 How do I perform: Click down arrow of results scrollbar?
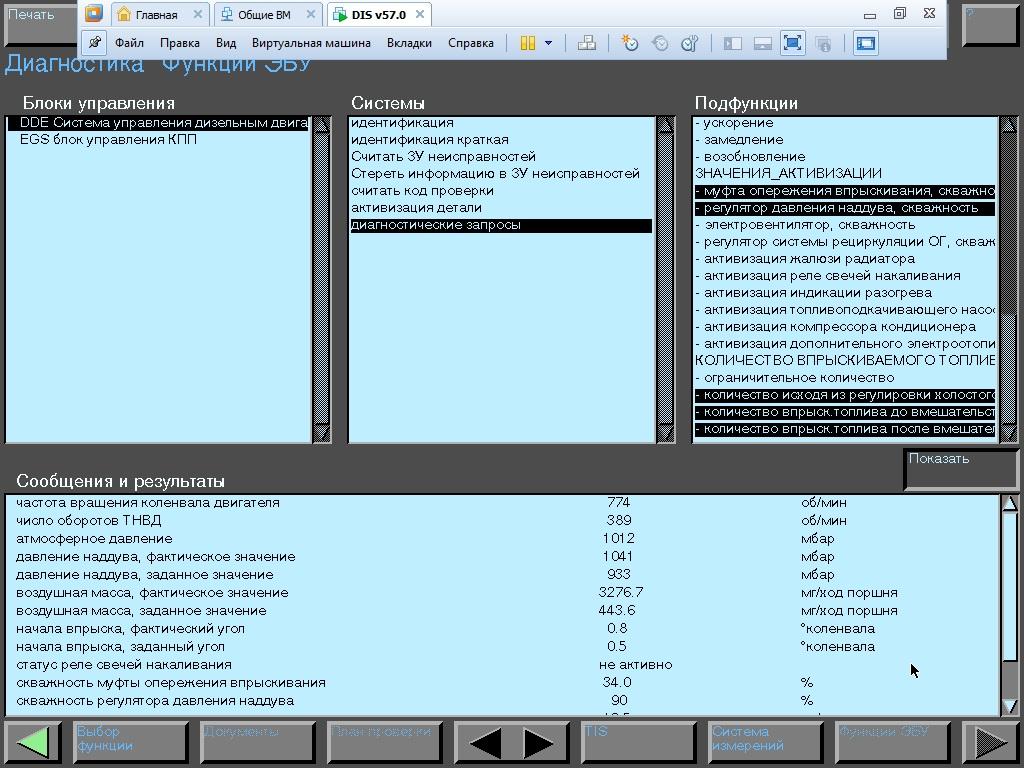tap(1010, 706)
